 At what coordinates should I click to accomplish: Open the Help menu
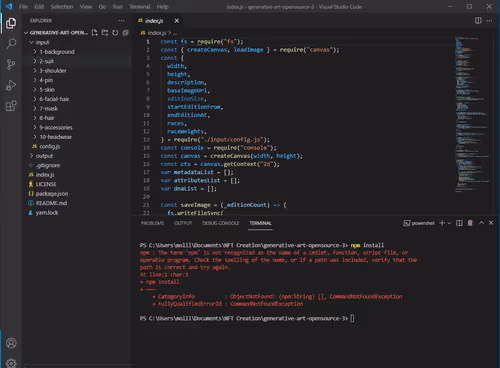(x=163, y=7)
